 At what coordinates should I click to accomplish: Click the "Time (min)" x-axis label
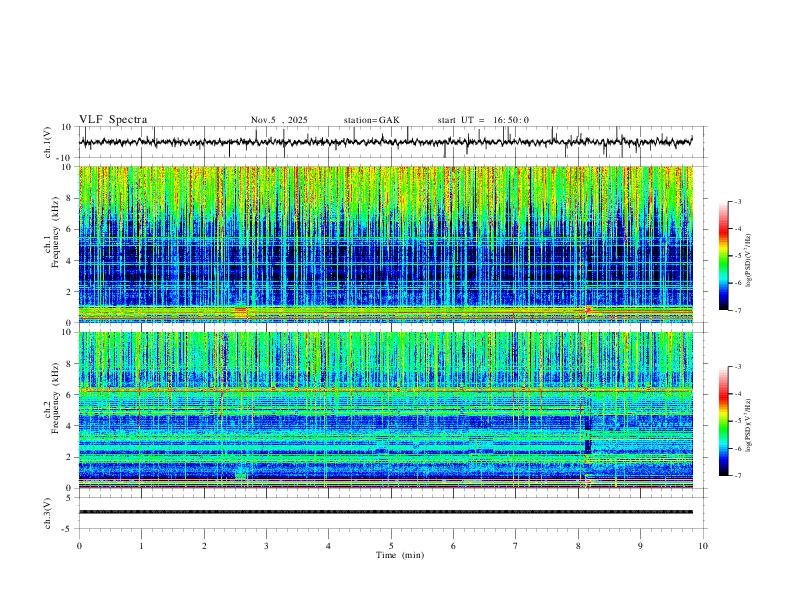(400, 555)
